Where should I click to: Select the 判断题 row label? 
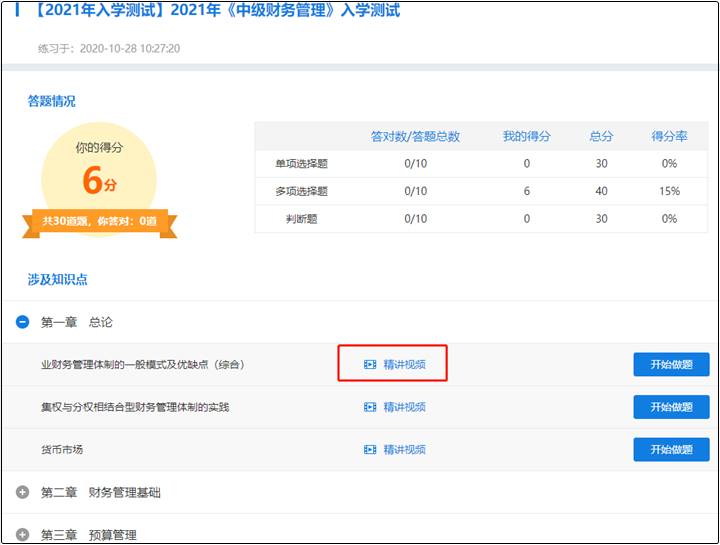[301, 219]
